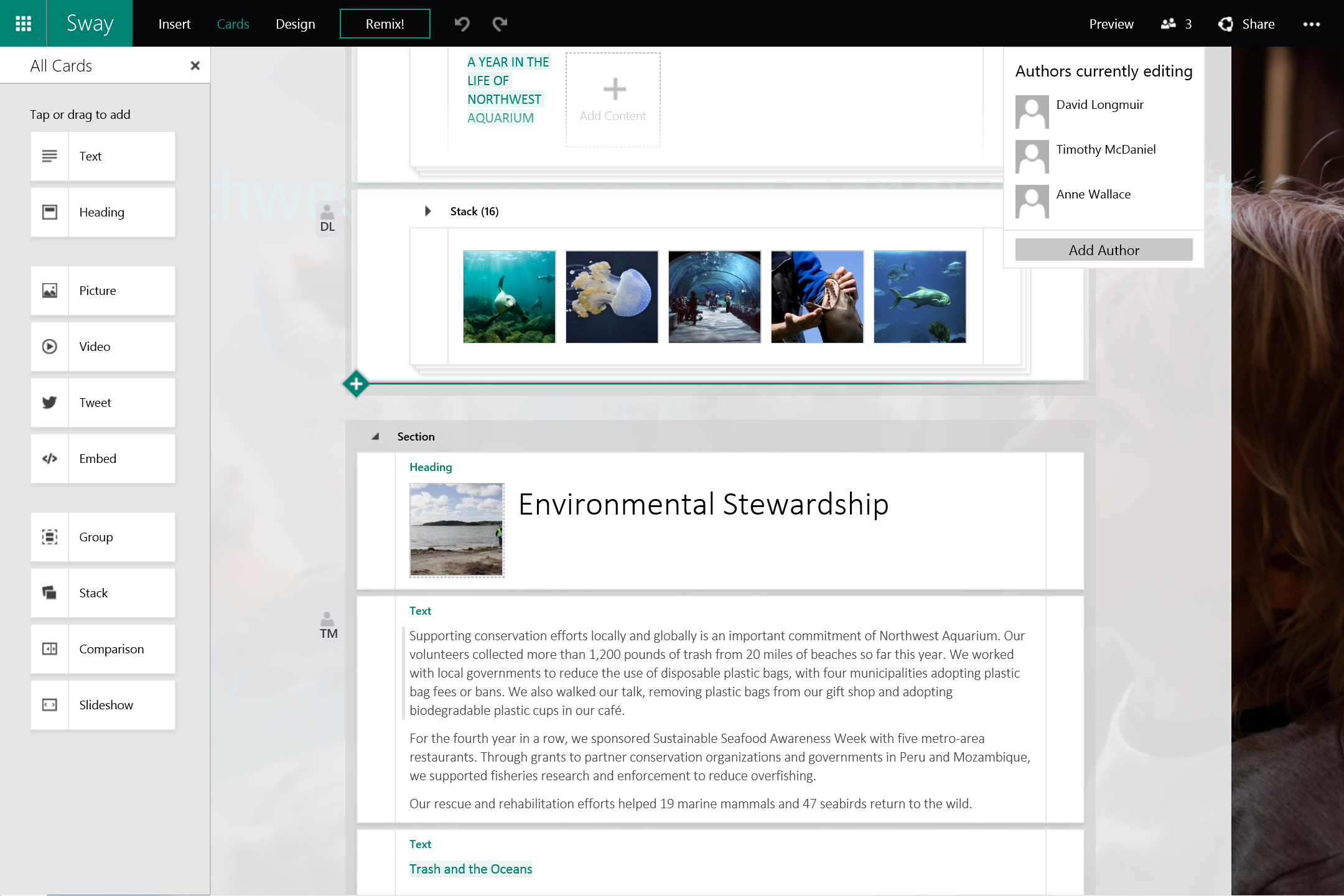Click the Comparison card icon
This screenshot has width=1344, height=896.
50,649
